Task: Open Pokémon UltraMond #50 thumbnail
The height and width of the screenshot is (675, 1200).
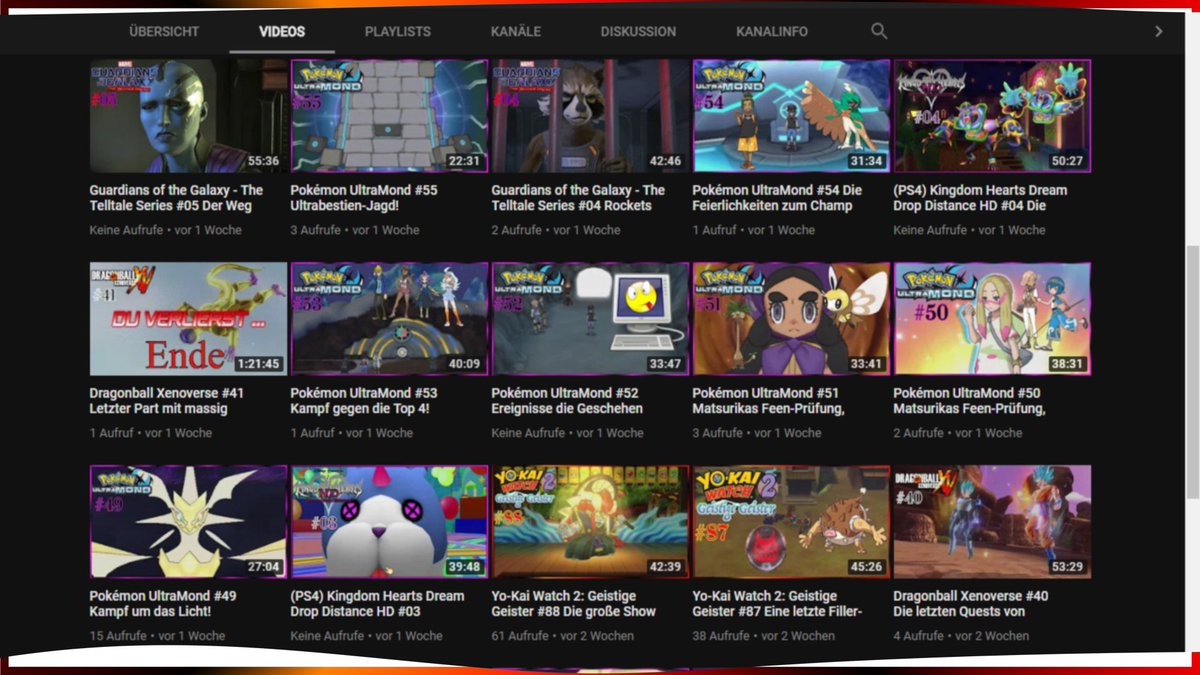Action: pos(992,319)
